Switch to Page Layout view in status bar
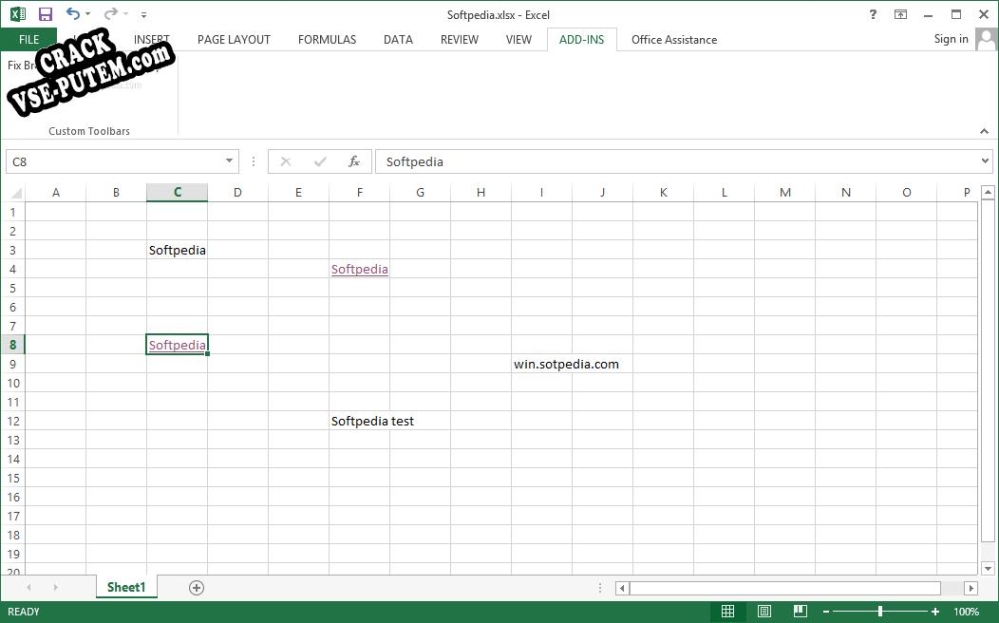Screen dimensions: 999x623 click(x=764, y=611)
